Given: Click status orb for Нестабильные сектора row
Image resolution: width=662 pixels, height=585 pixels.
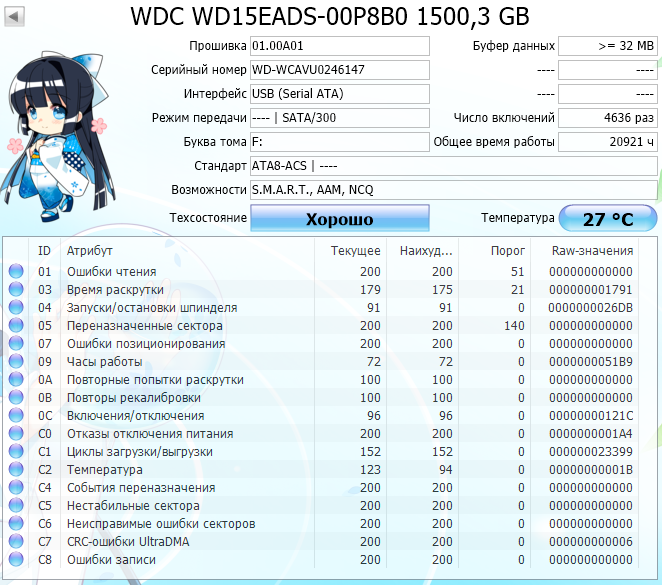Looking at the screenshot, I should coord(16,505).
